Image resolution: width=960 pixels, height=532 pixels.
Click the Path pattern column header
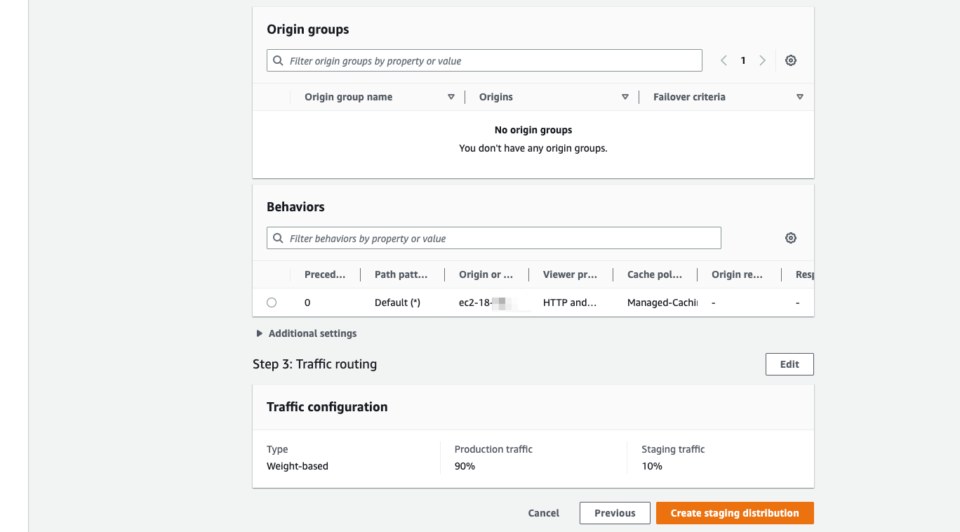(x=400, y=275)
